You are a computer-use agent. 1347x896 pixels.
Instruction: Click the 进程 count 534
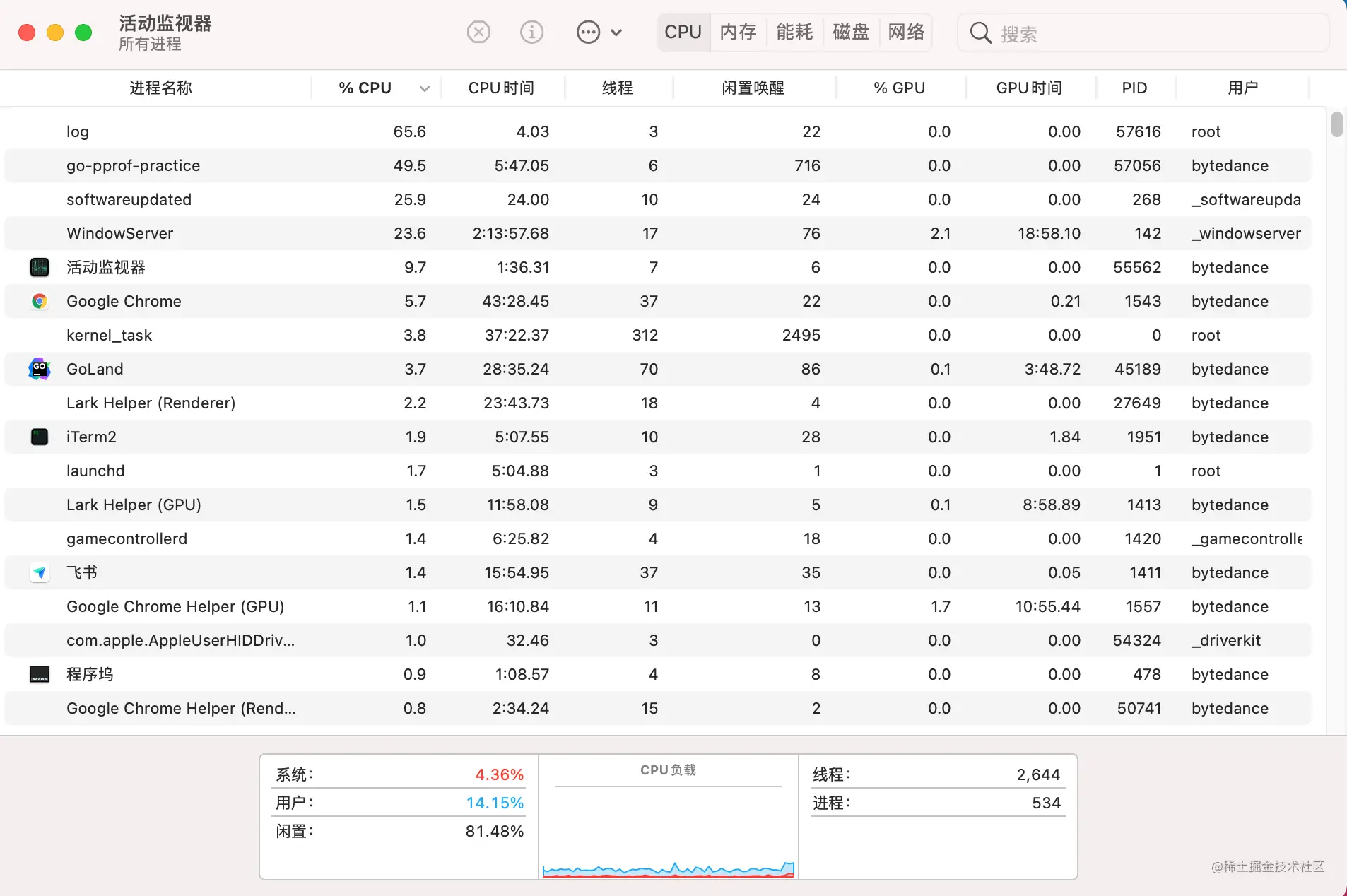tap(1046, 803)
